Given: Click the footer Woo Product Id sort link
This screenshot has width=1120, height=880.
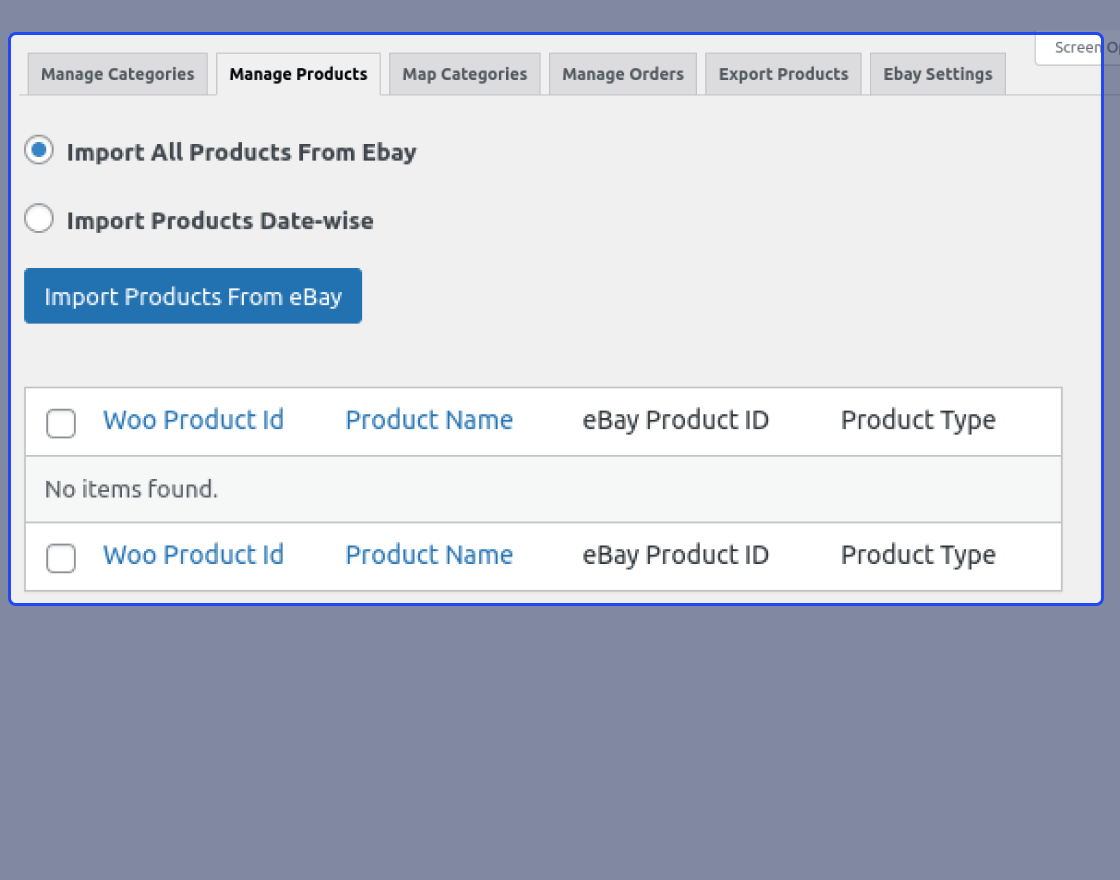Looking at the screenshot, I should coord(193,555).
